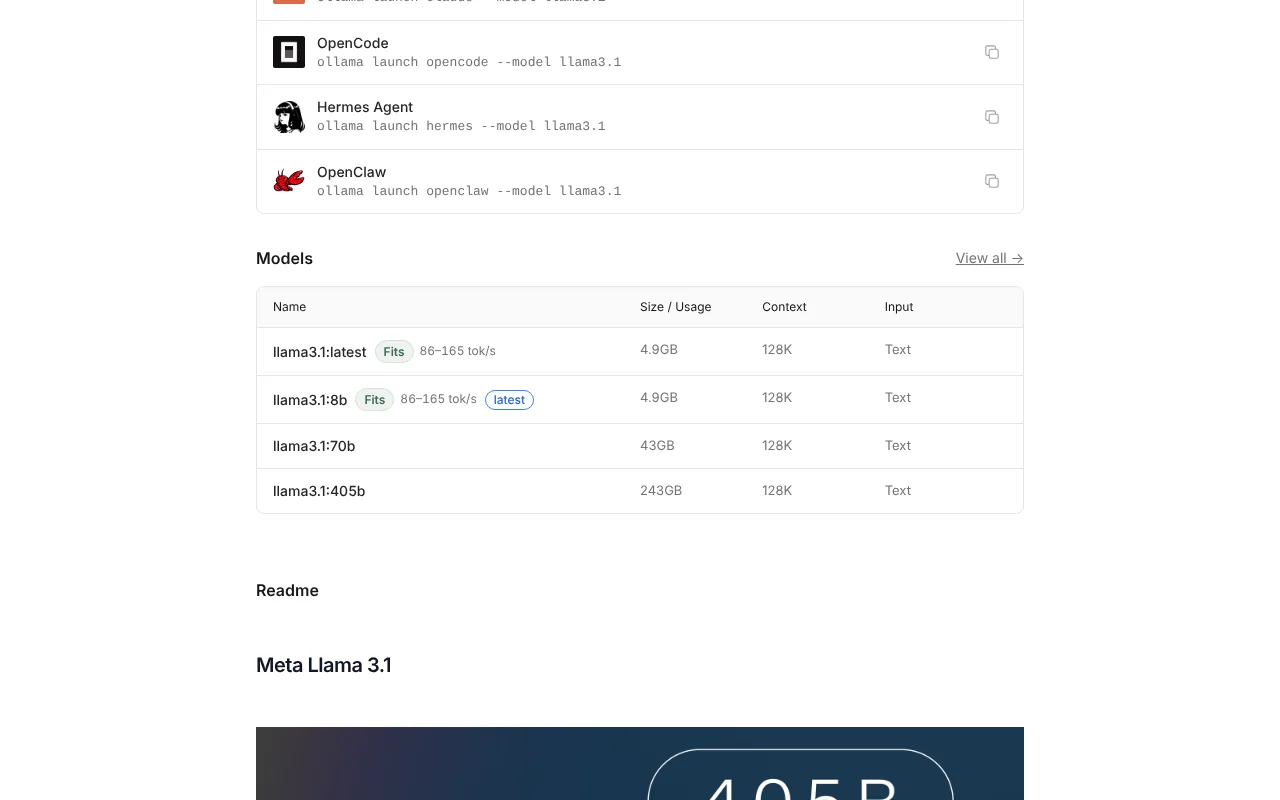Click the Models section heading
The width and height of the screenshot is (1280, 800).
tap(284, 258)
